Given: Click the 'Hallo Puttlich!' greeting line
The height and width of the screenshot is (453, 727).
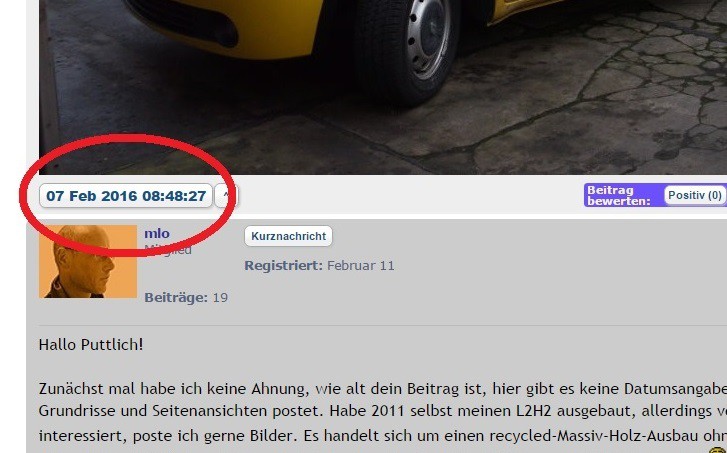Looking at the screenshot, I should click(x=91, y=345).
